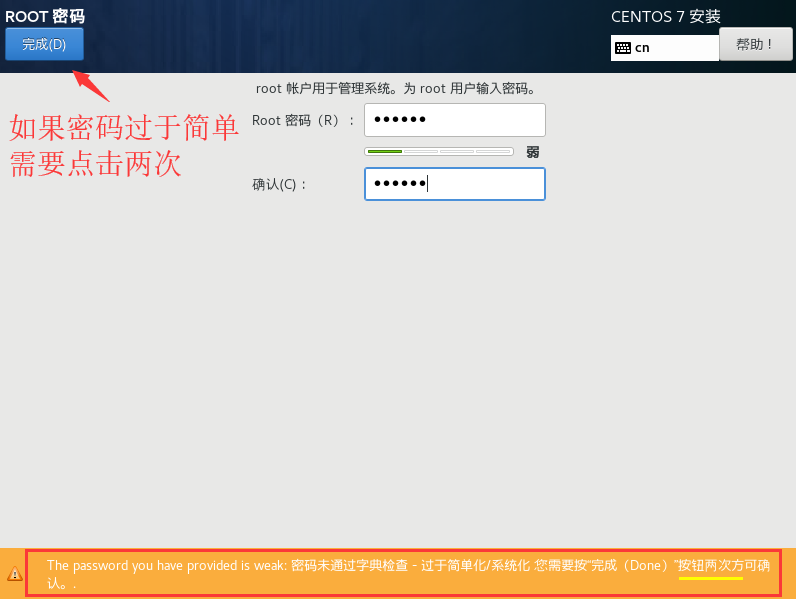Click the CENTOS 7 安装 heading
Image resolution: width=796 pixels, height=599 pixels.
(x=665, y=16)
